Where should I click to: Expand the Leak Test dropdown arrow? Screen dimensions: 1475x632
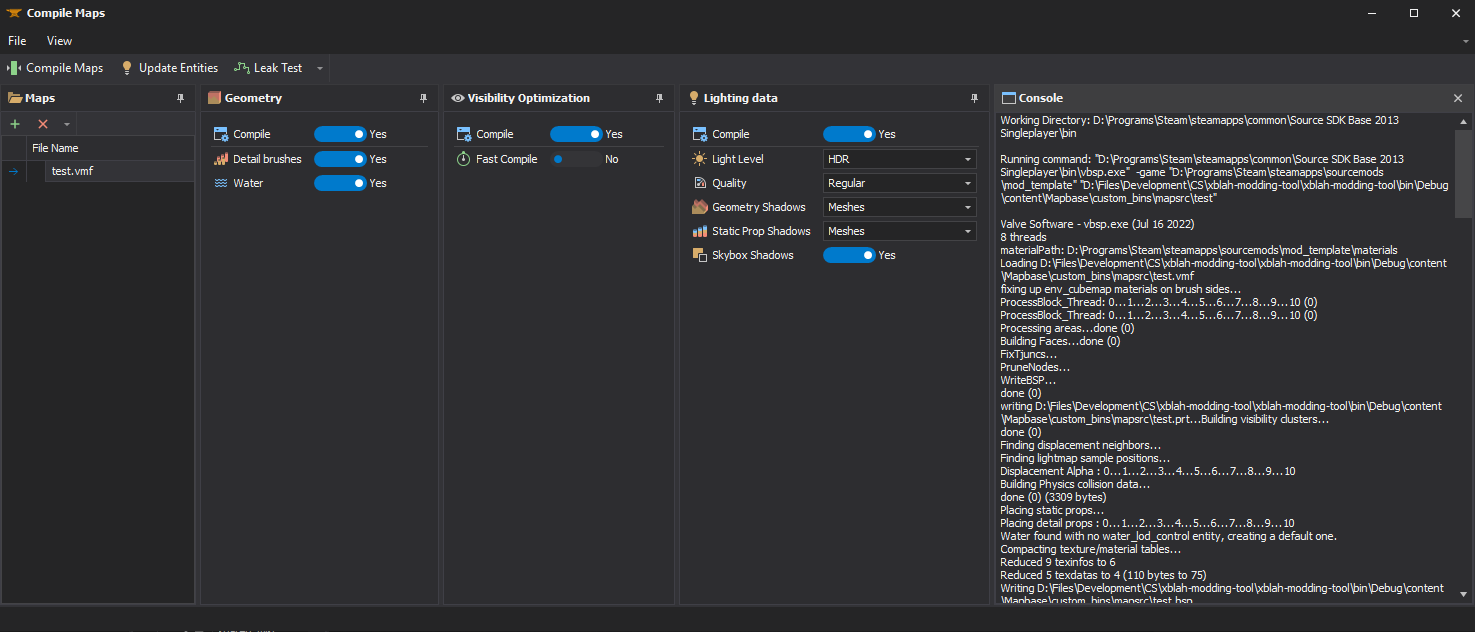[x=319, y=67]
